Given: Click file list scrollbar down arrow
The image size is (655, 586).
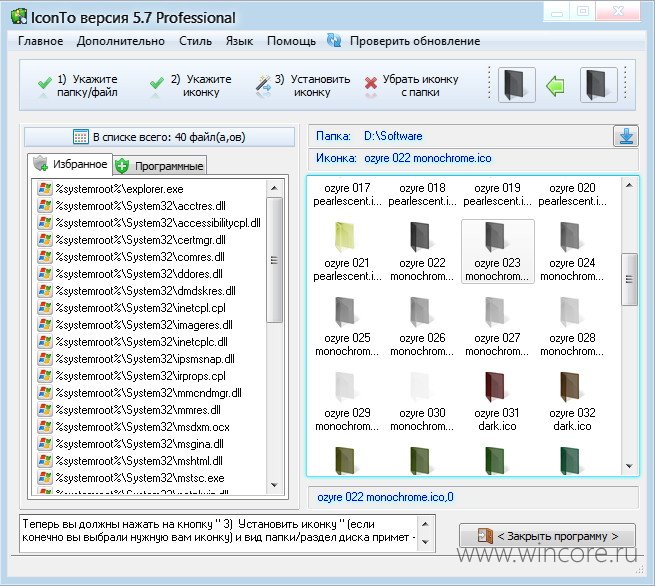Looking at the screenshot, I should click(274, 485).
